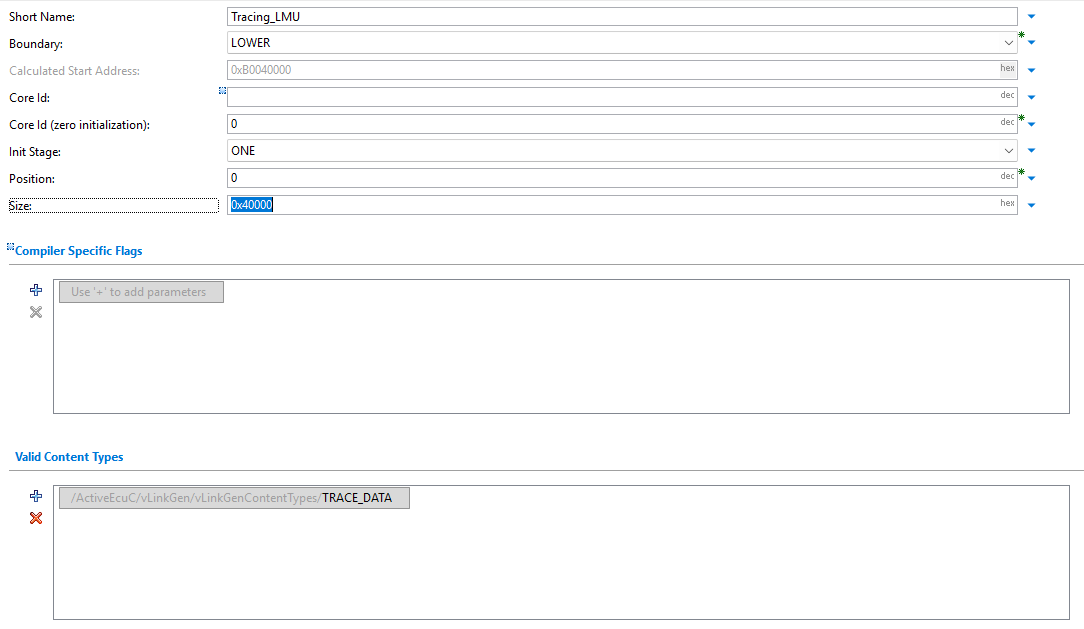Viewport: 1084px width, 629px height.
Task: Click the gray X icon under Compiler Specific Flags
Action: 36,312
